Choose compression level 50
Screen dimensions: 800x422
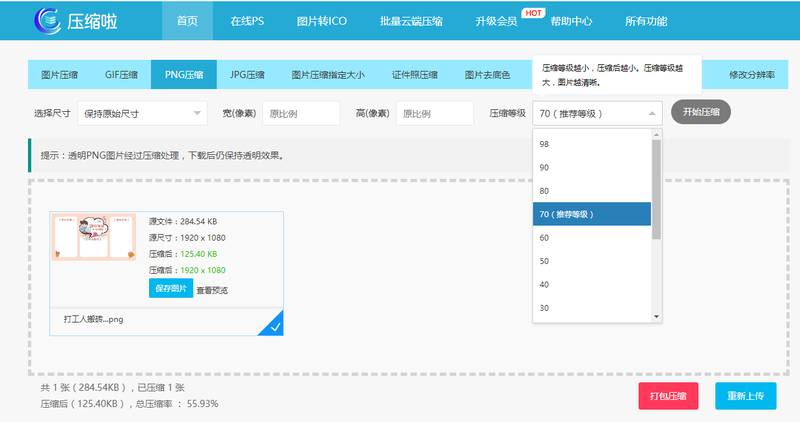click(592, 261)
